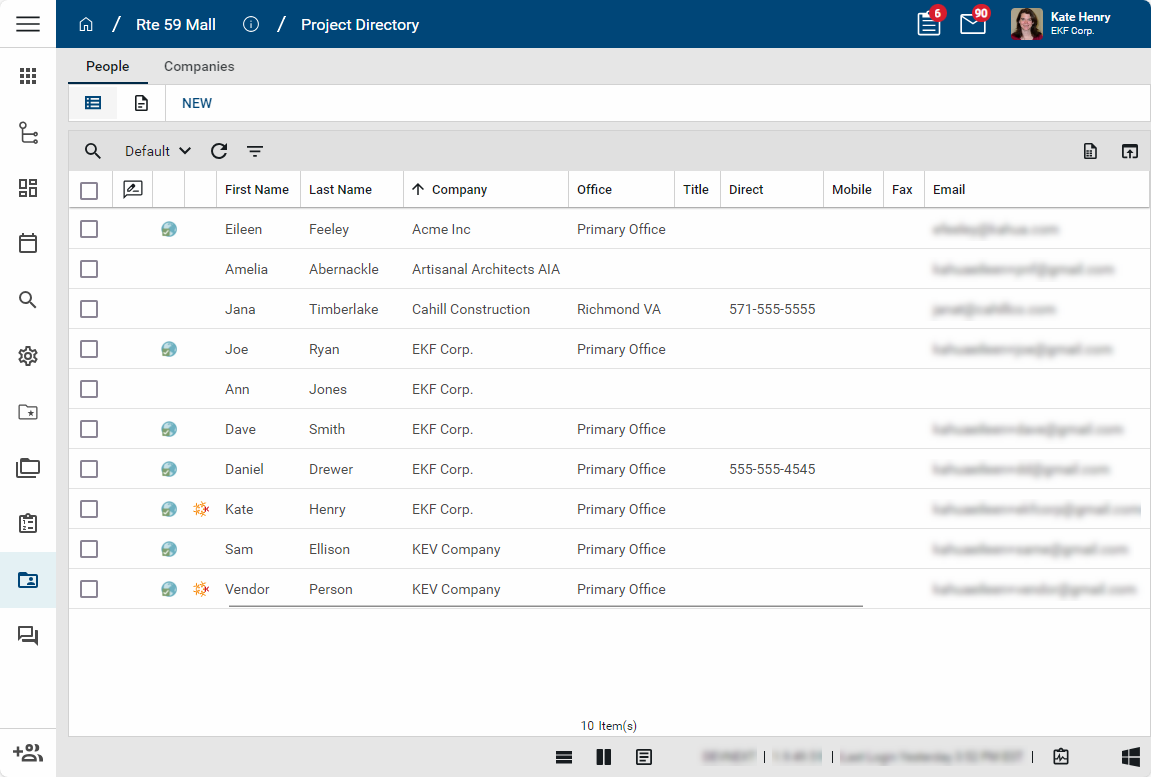
Task: Open the hamburger navigation menu
Action: coord(28,24)
